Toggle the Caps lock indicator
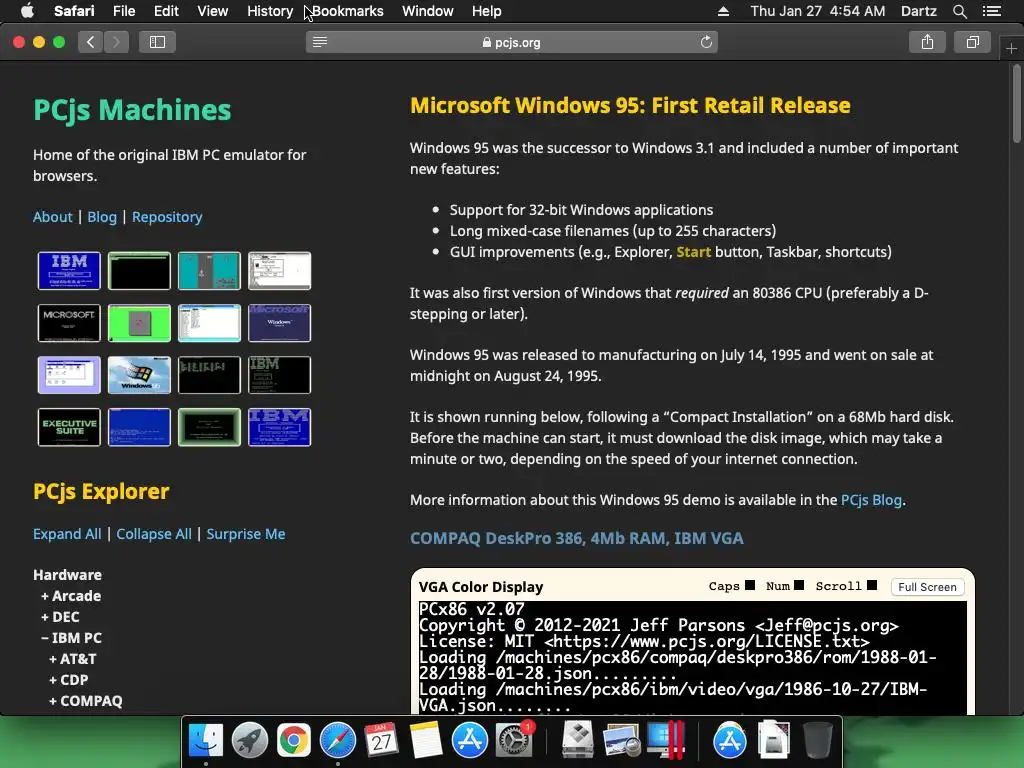This screenshot has width=1024, height=768. point(750,585)
